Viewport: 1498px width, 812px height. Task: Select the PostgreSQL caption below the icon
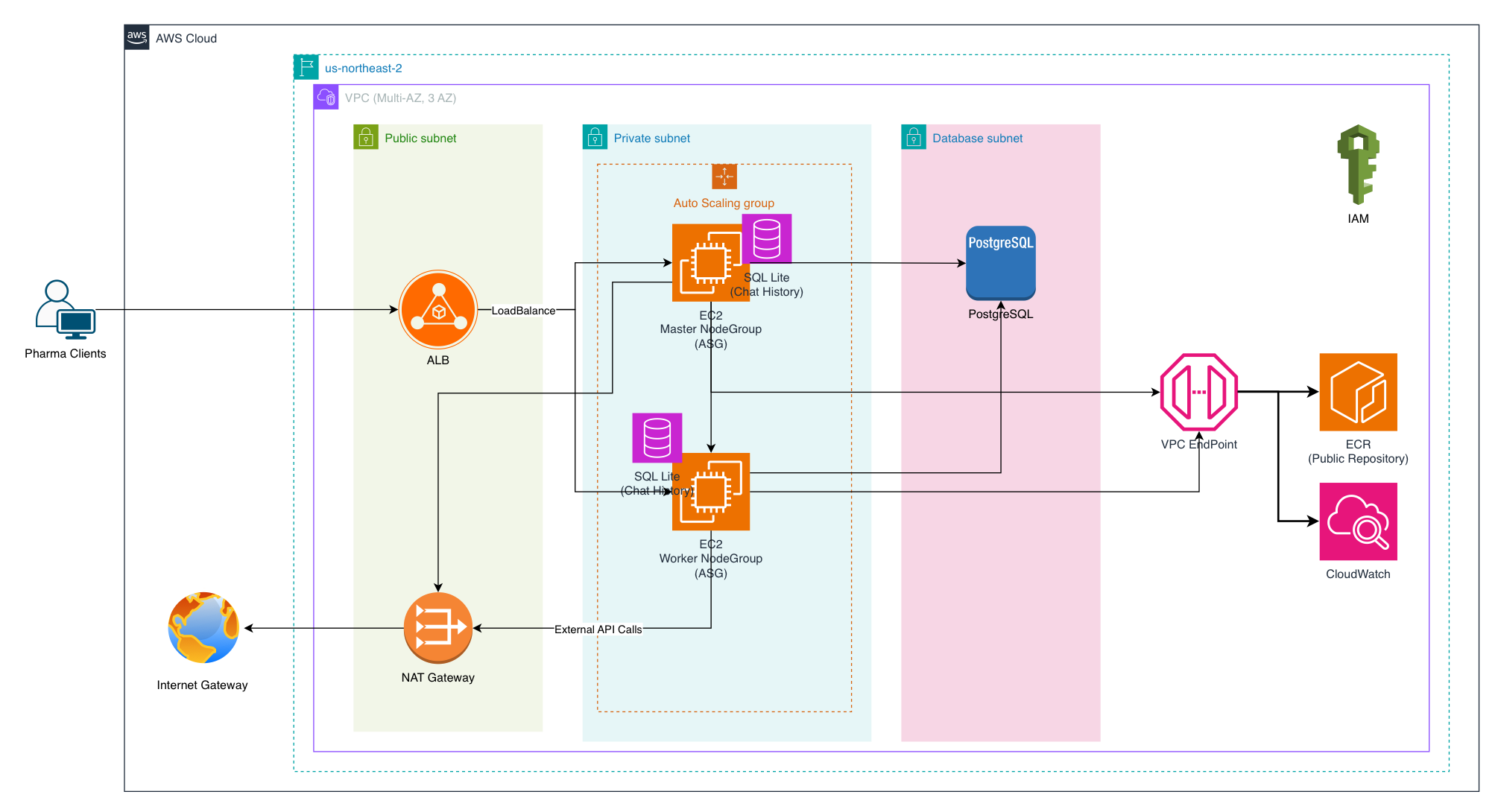pos(1001,314)
